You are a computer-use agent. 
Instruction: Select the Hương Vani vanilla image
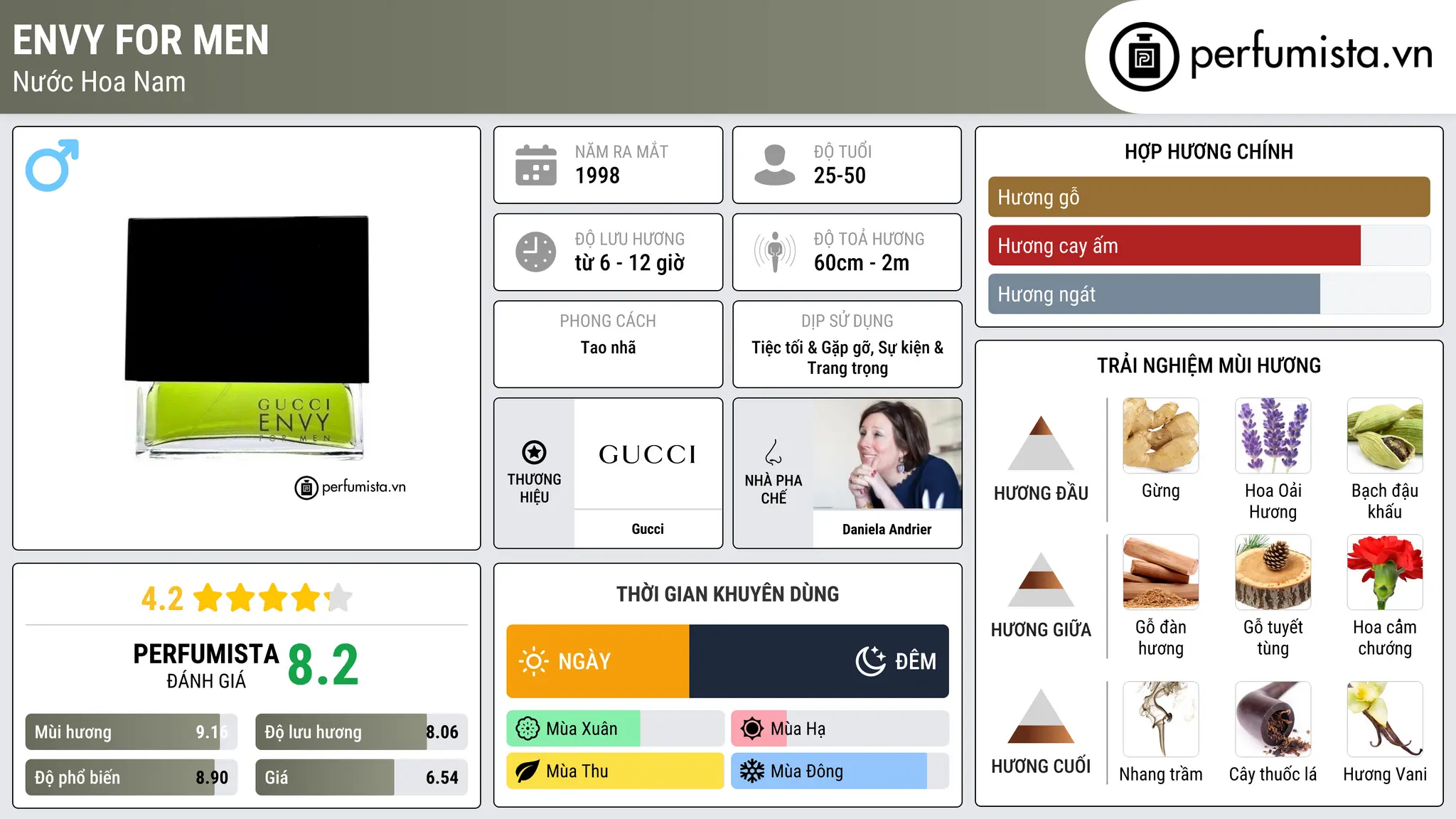pyautogui.click(x=1385, y=719)
